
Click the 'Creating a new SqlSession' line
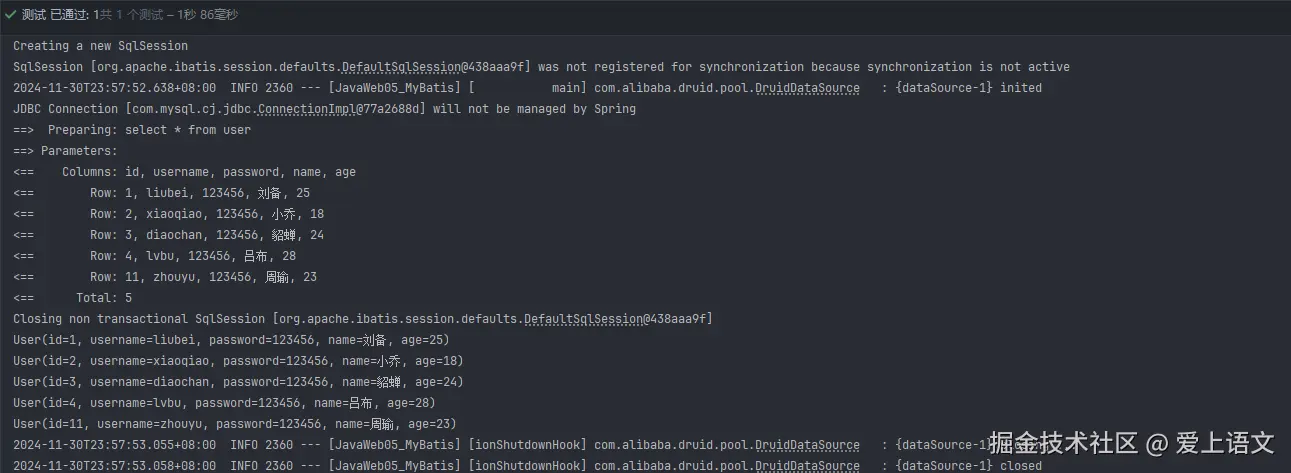click(100, 46)
